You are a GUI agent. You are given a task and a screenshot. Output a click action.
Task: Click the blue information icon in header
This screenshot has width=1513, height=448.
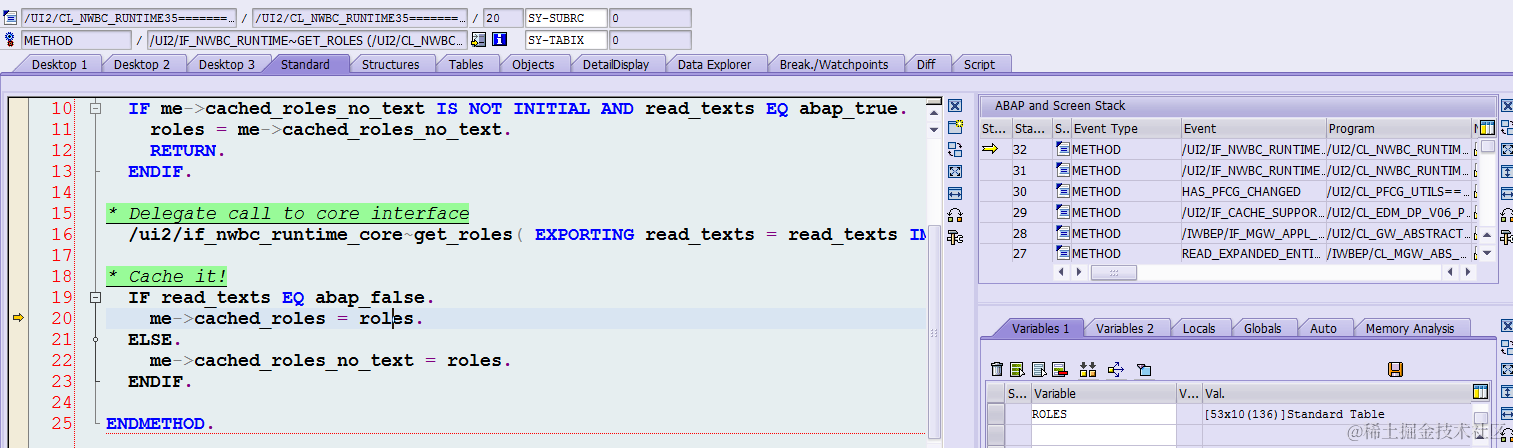click(x=500, y=40)
